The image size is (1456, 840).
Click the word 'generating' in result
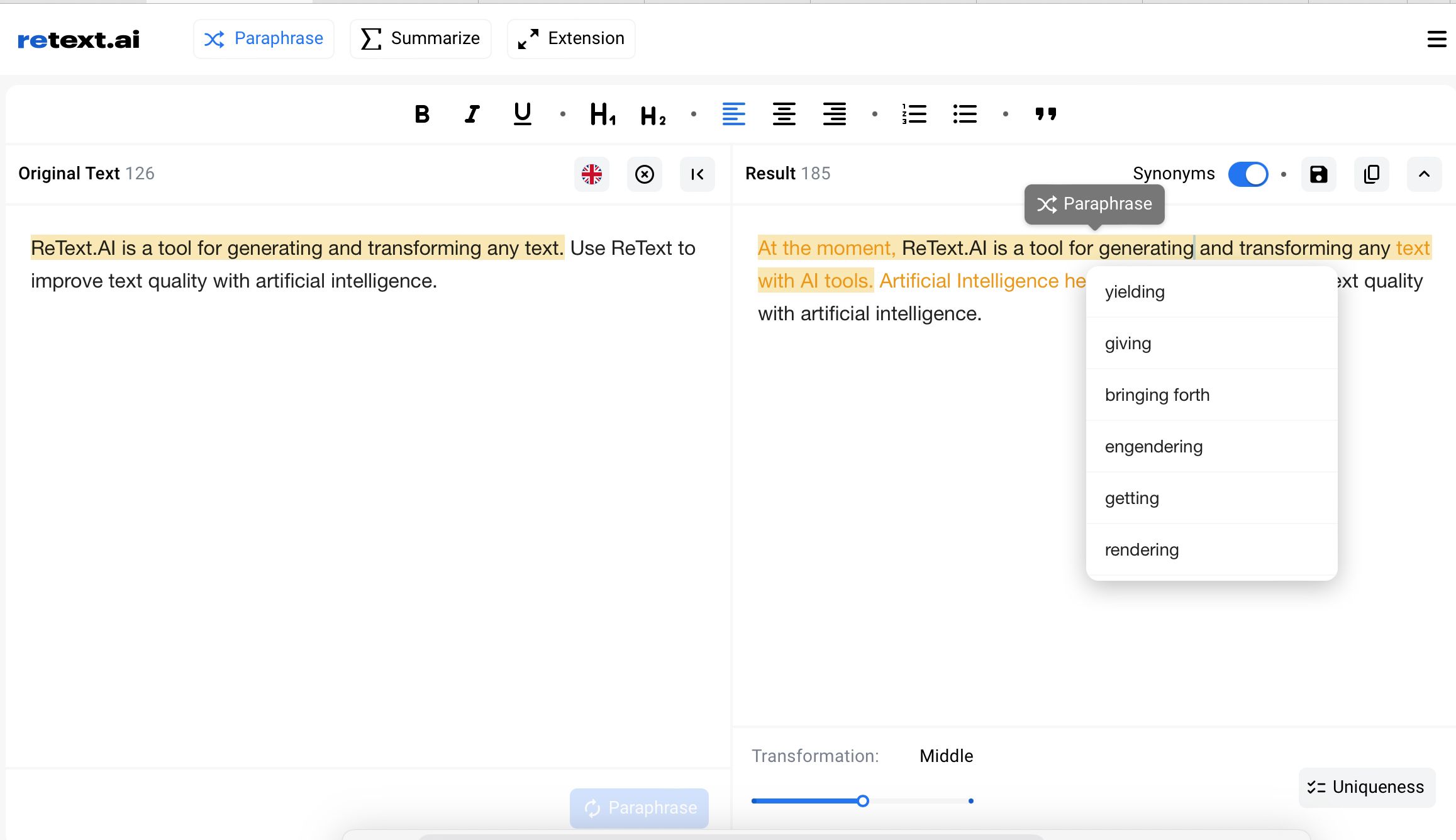pos(1146,249)
